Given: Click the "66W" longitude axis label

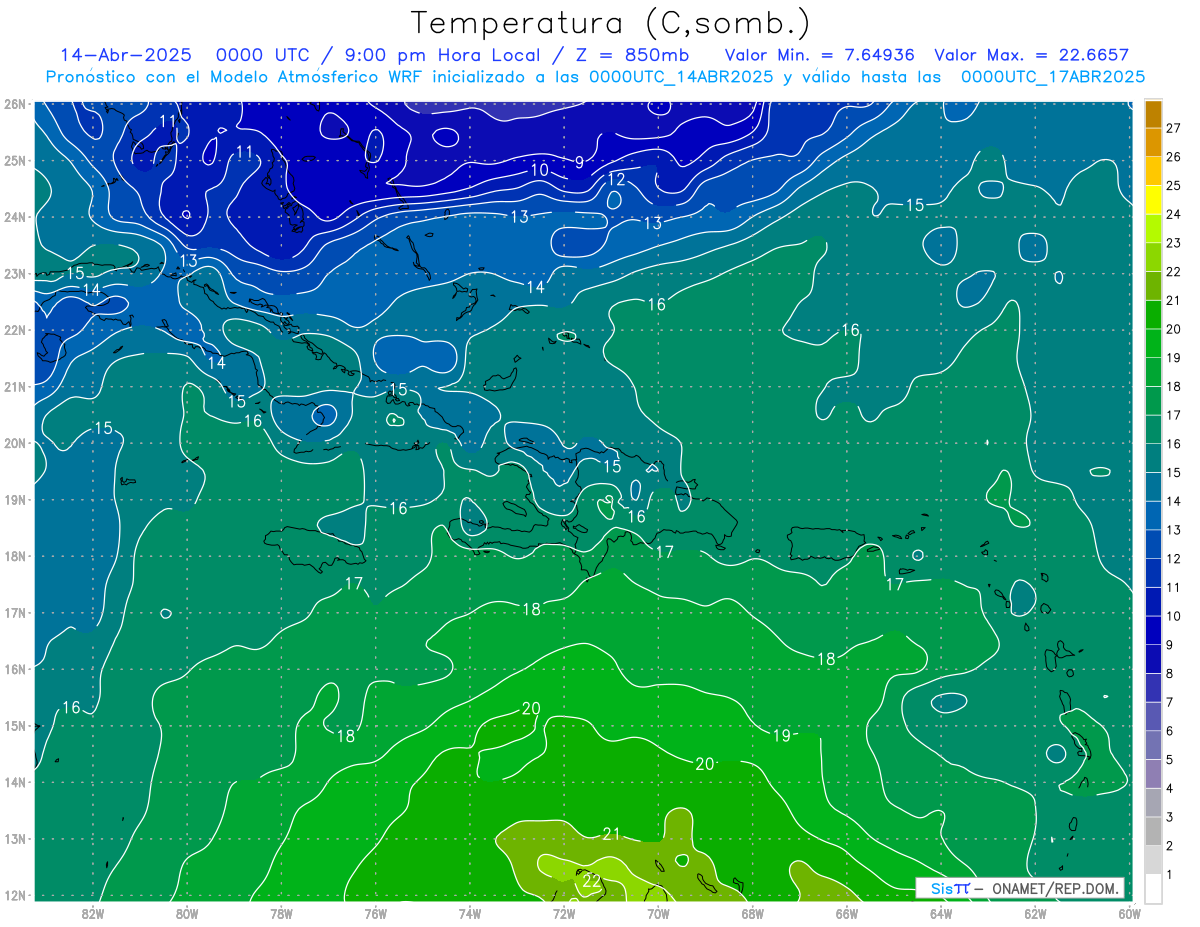Looking at the screenshot, I should click(x=846, y=913).
